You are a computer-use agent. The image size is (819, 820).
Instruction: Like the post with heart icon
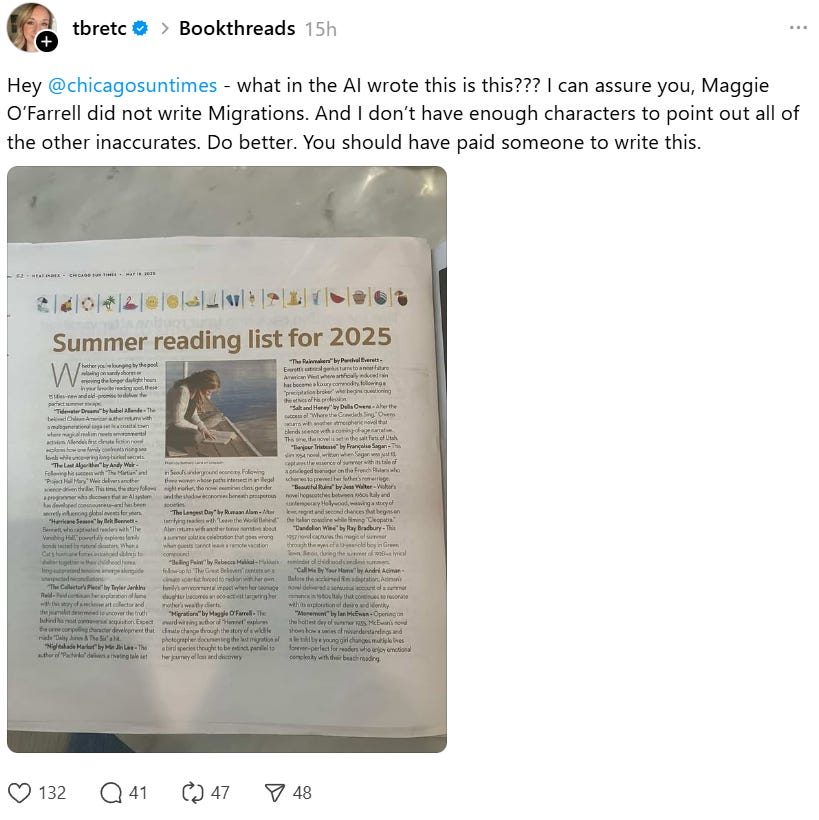(19, 793)
